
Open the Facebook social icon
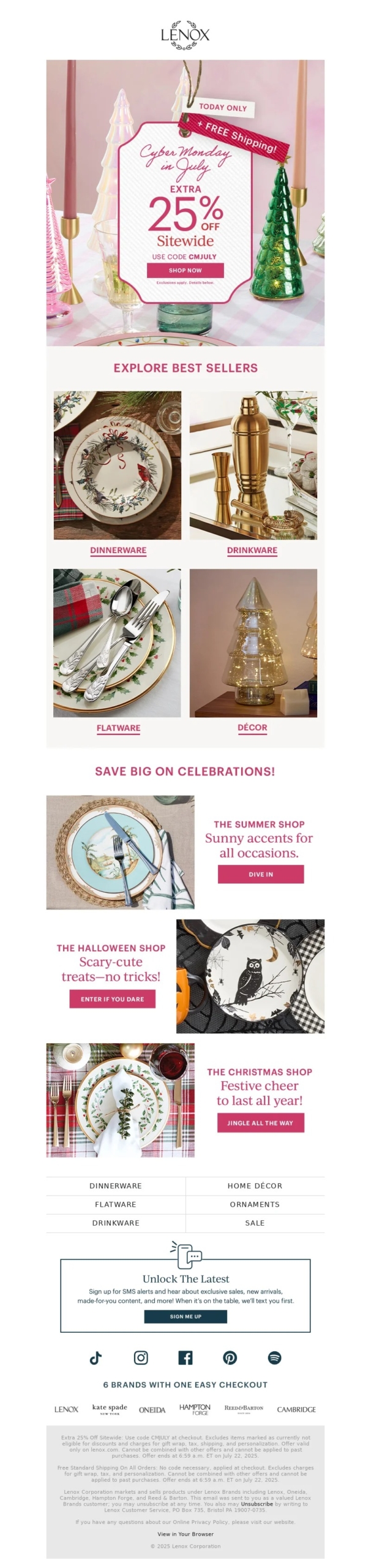185,1357
